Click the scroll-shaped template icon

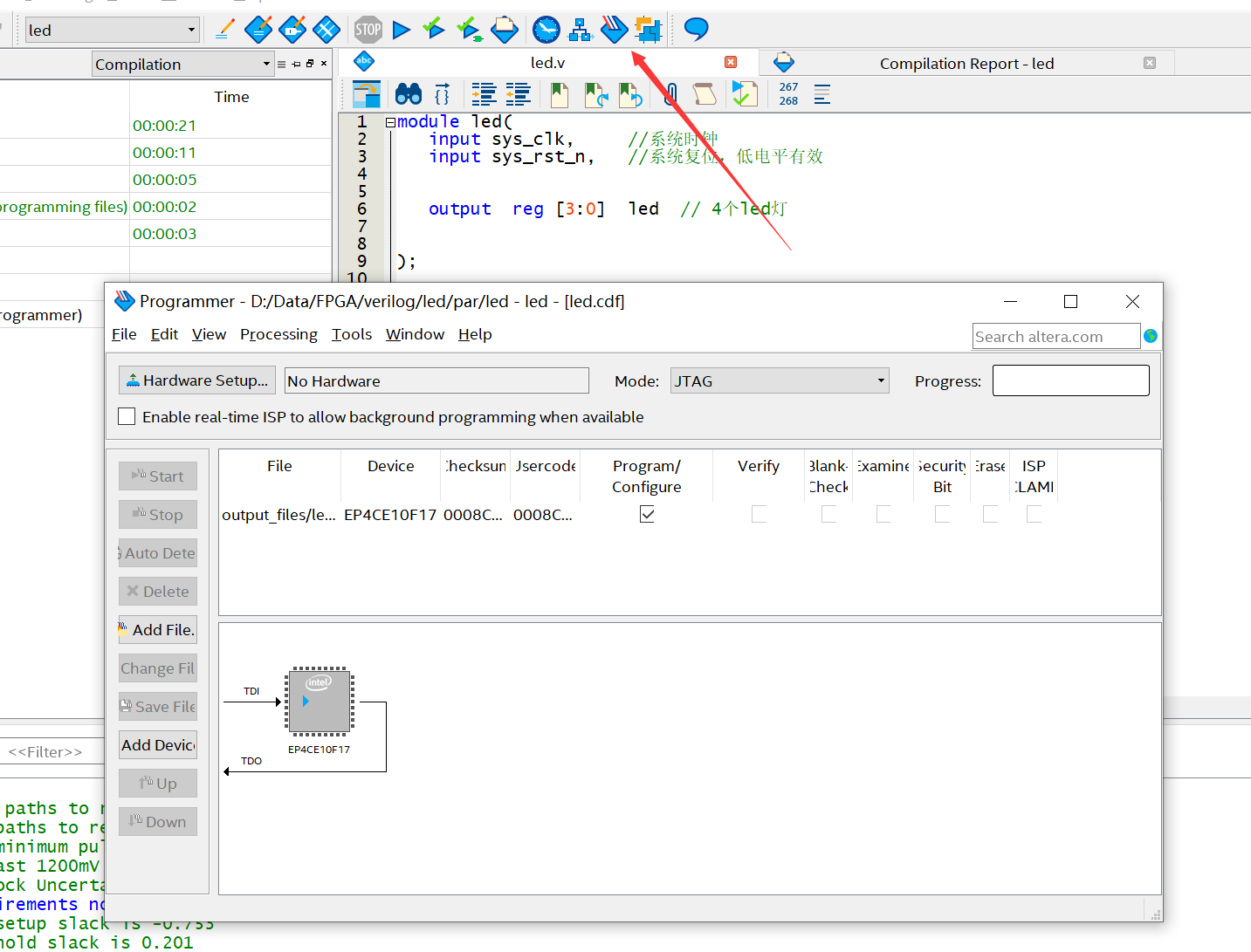[x=705, y=93]
